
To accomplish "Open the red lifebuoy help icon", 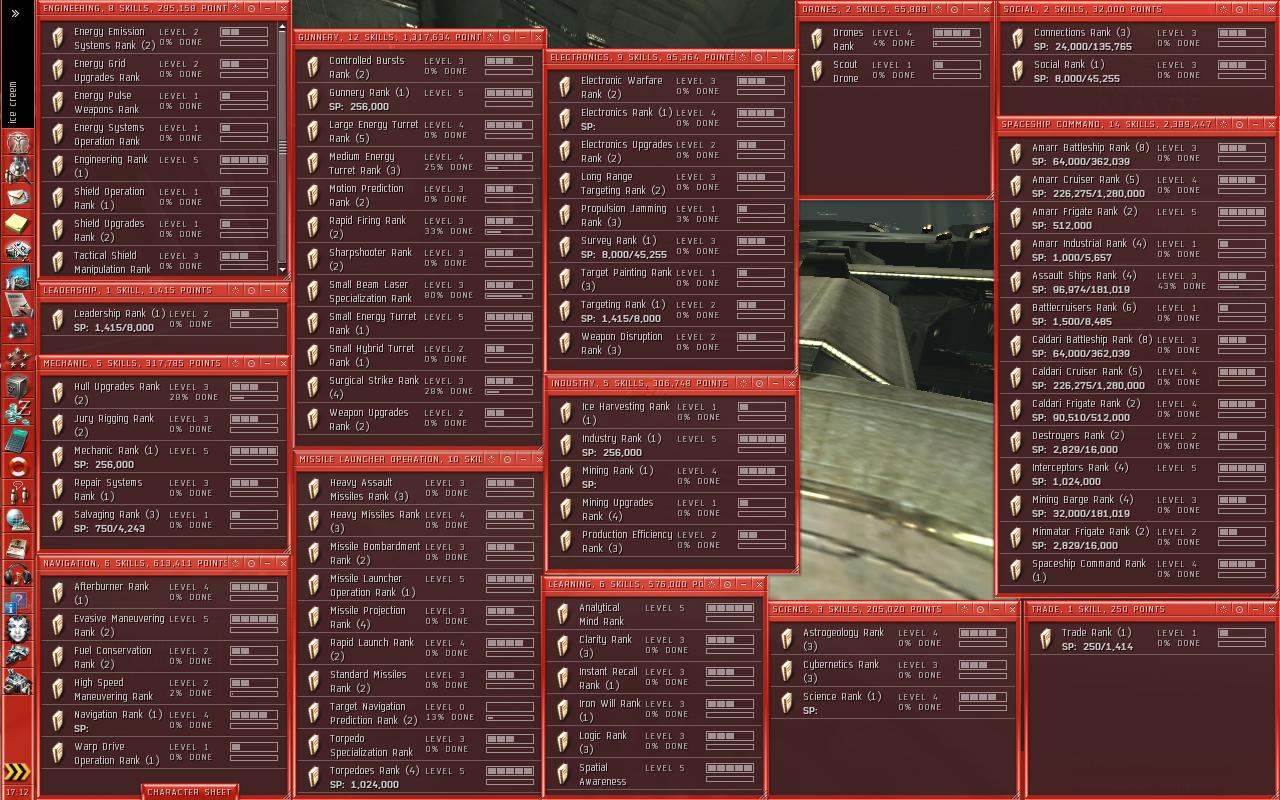I will (17, 466).
